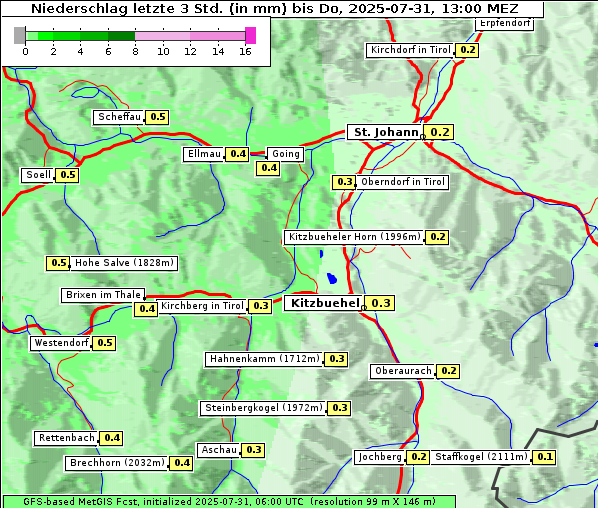The image size is (598, 508).
Task: Select the Oberaurach label
Action: [403, 371]
